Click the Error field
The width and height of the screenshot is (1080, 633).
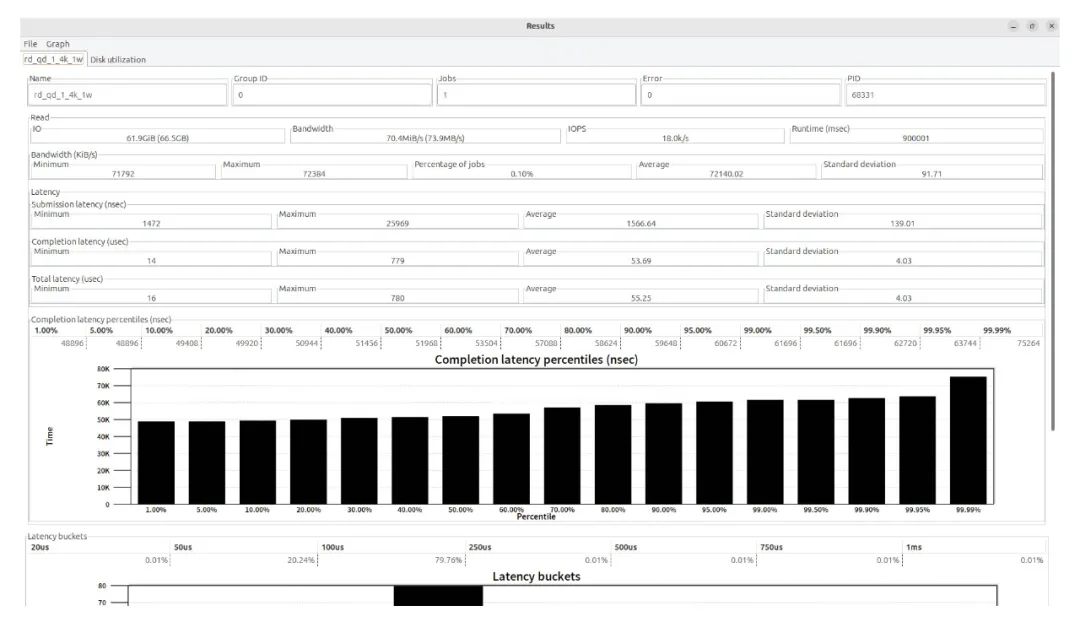(x=740, y=95)
